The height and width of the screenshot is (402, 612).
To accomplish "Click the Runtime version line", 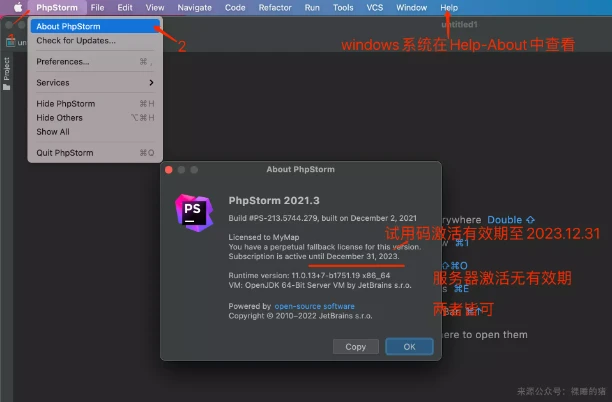I will click(309, 276).
